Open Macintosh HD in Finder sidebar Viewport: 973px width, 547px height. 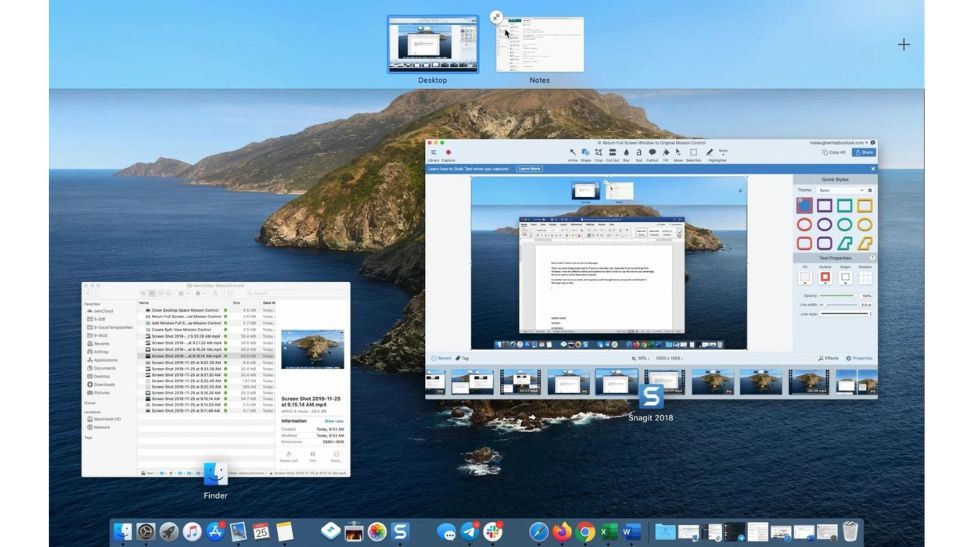104,419
